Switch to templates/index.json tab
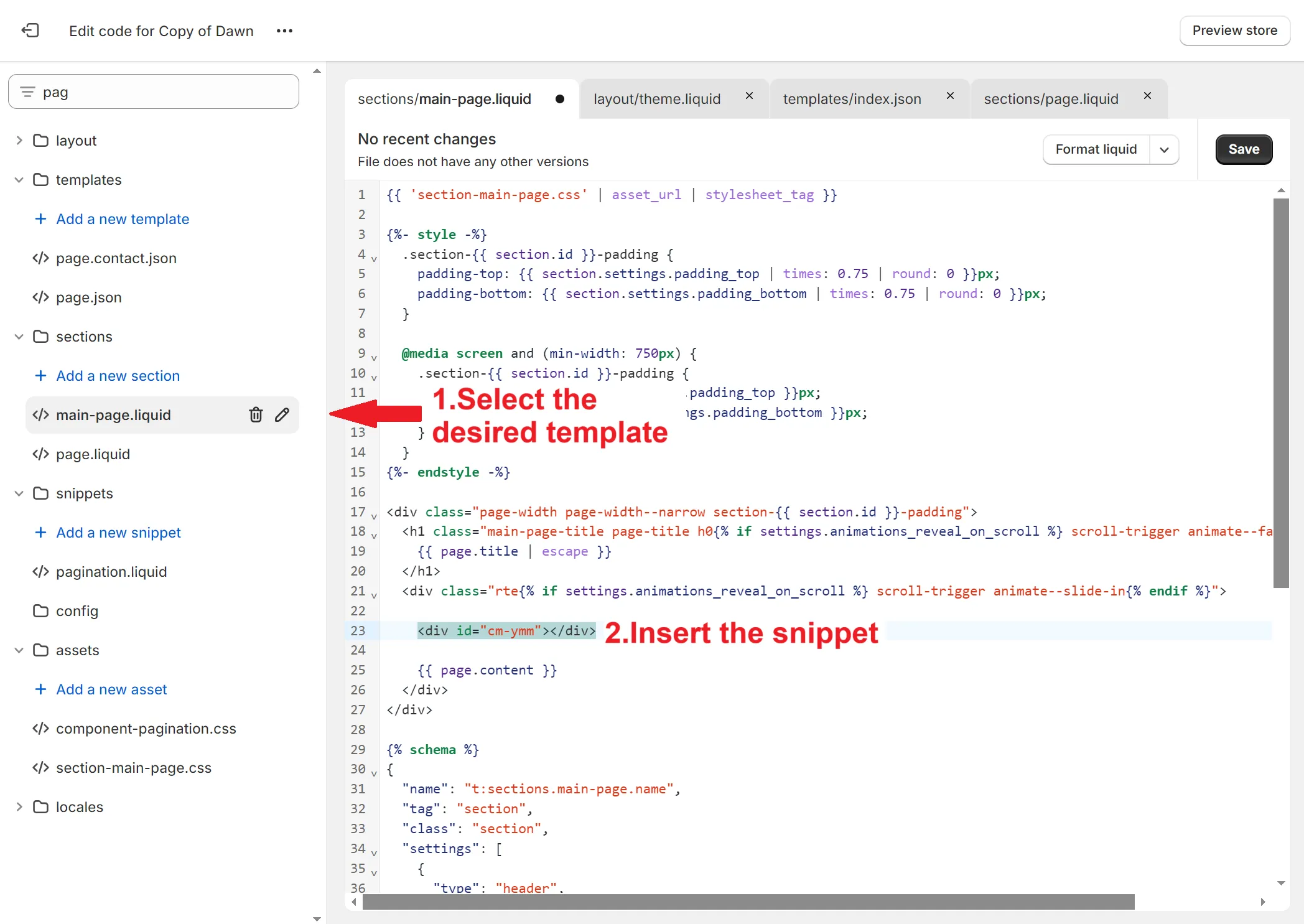1304x924 pixels. tap(852, 99)
